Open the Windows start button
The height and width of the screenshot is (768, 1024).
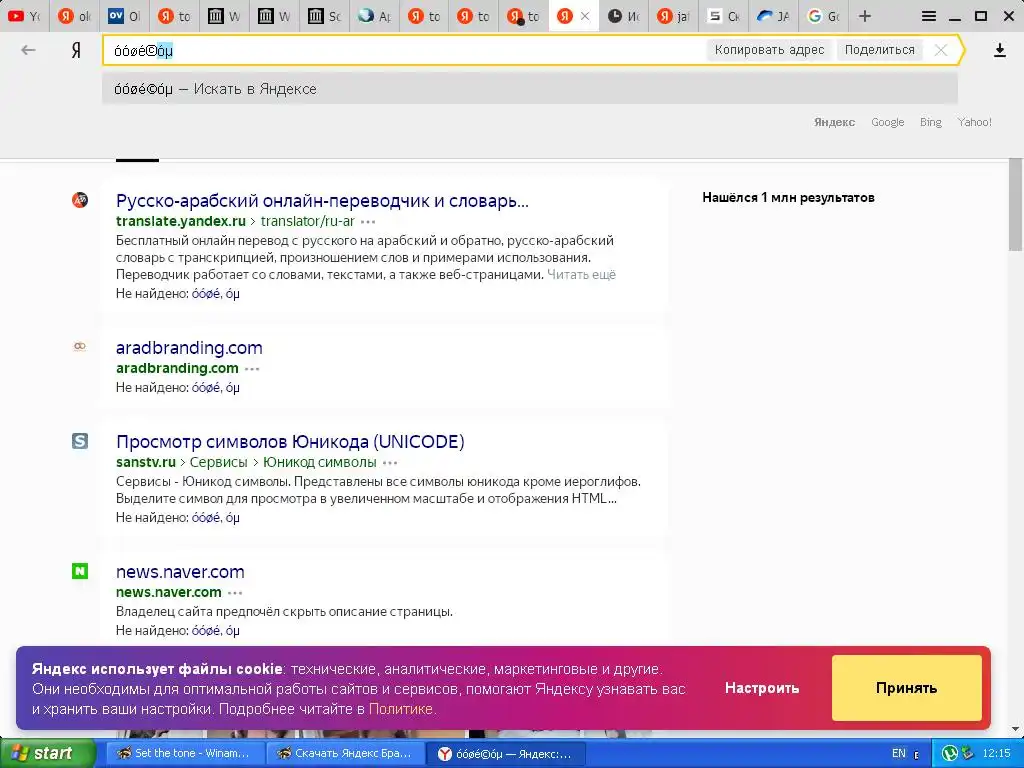click(x=48, y=753)
